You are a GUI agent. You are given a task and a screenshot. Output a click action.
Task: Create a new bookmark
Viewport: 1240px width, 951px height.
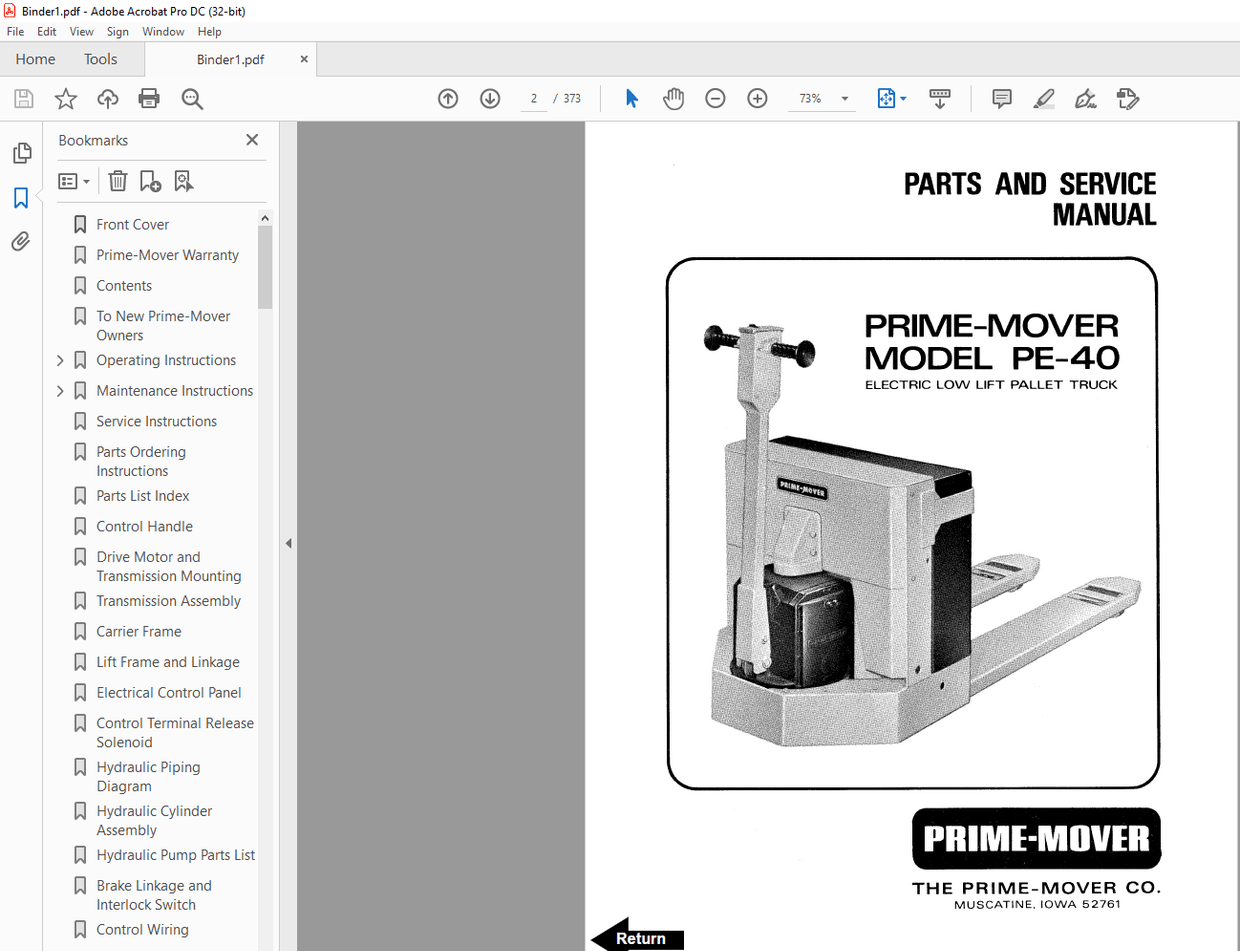pyautogui.click(x=150, y=181)
